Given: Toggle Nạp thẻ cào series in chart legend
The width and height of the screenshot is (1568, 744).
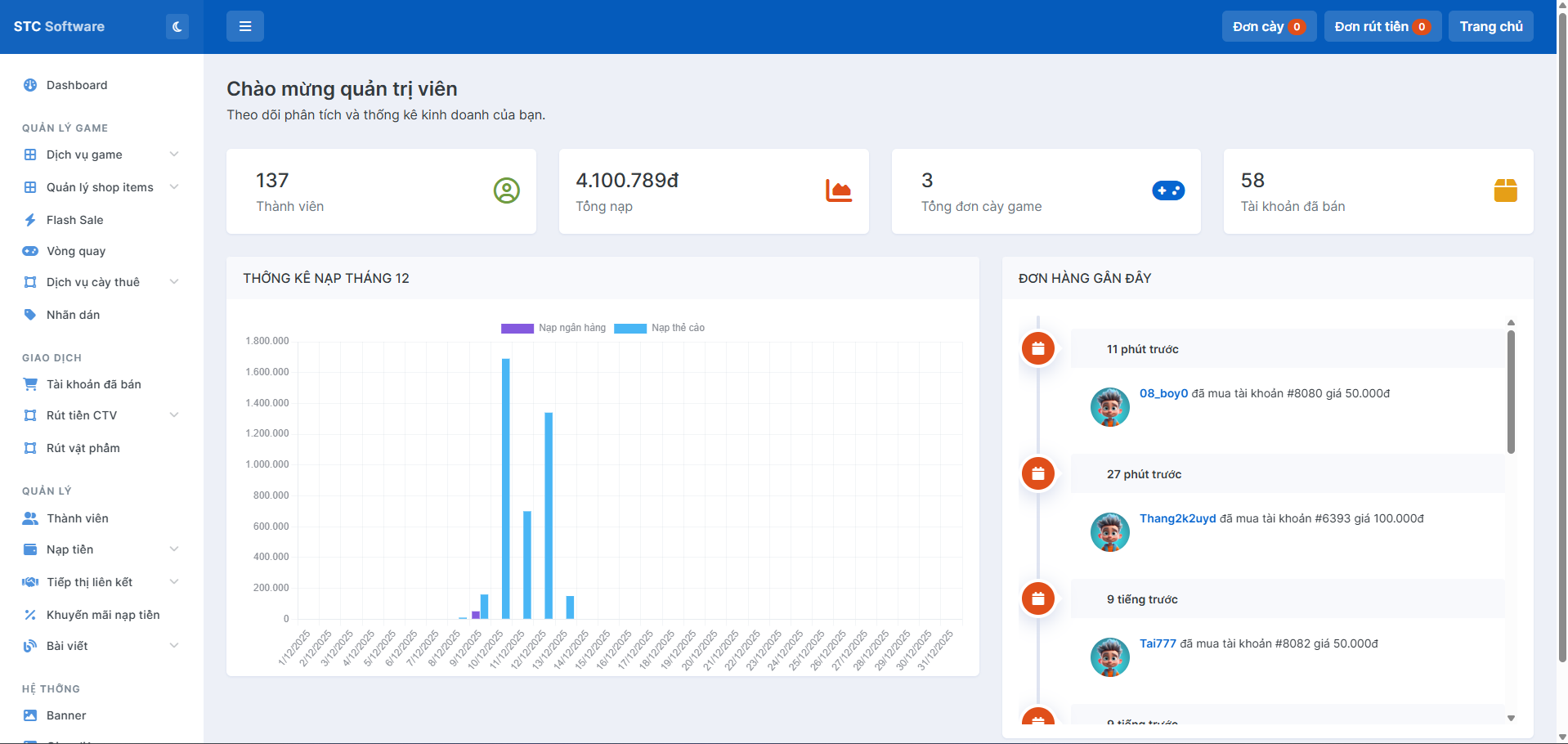Looking at the screenshot, I should click(660, 328).
